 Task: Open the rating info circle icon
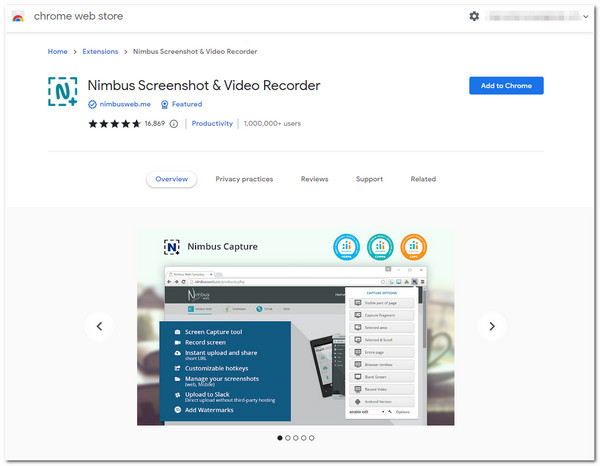(x=174, y=124)
